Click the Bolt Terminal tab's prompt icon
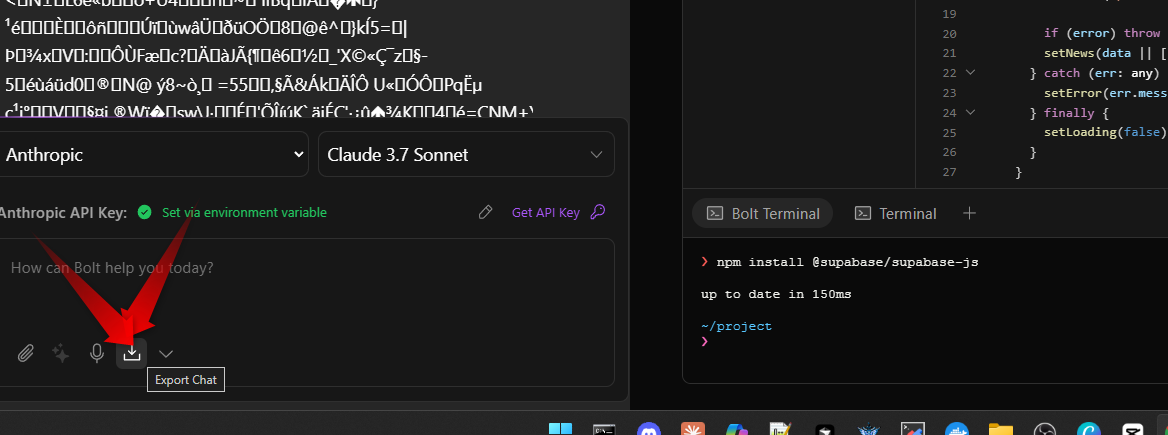This screenshot has height=435, width=1168. [x=714, y=213]
